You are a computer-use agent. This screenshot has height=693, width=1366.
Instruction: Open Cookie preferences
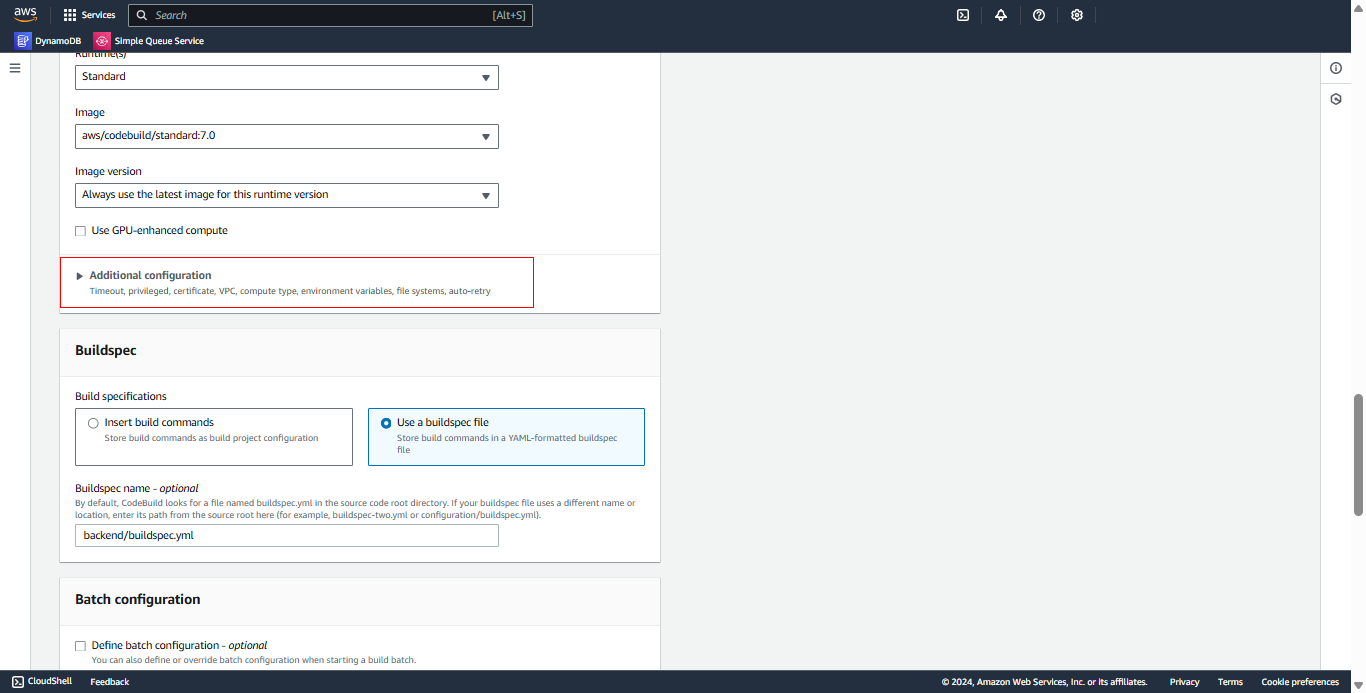[x=1300, y=682]
